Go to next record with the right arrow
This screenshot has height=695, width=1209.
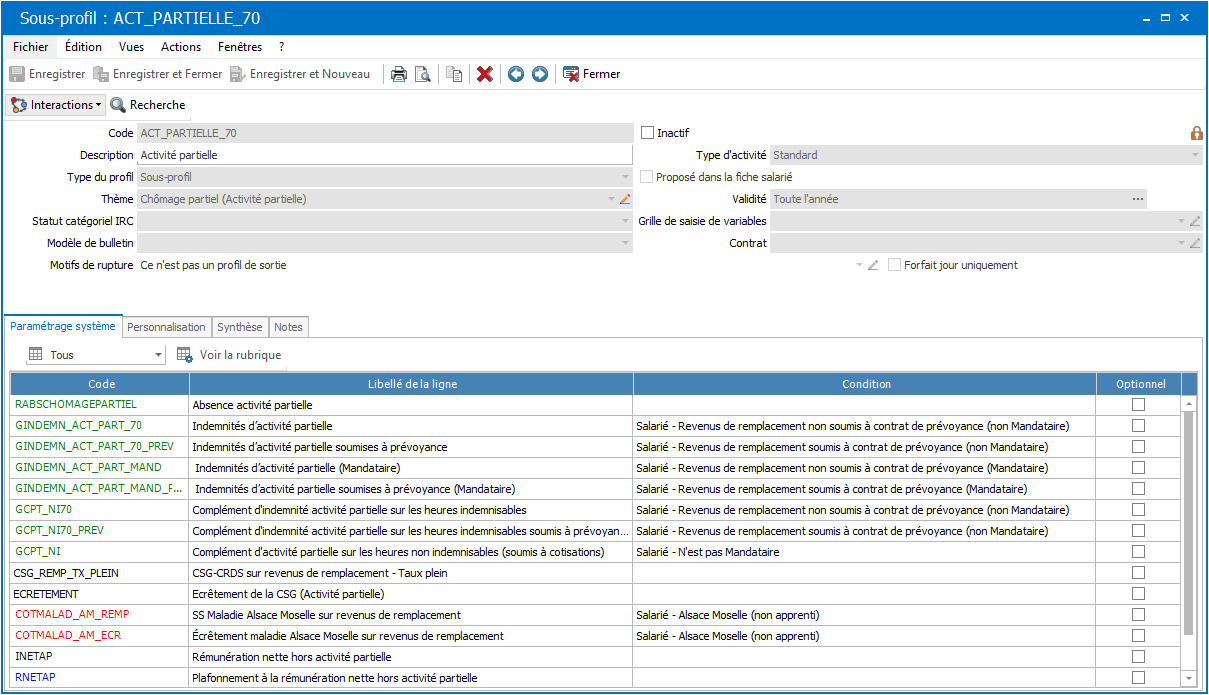[x=540, y=74]
